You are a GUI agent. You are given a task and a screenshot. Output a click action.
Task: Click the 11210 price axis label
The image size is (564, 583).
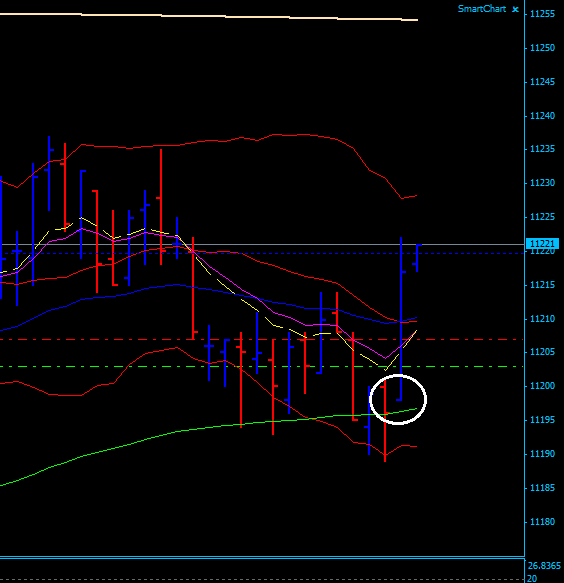pyautogui.click(x=542, y=319)
